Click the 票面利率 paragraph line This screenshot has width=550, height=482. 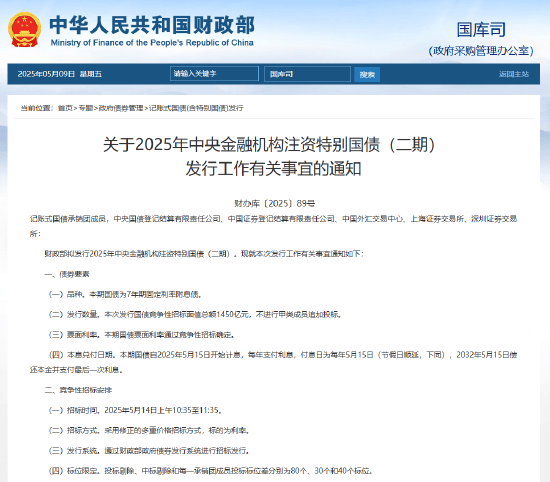(x=141, y=335)
